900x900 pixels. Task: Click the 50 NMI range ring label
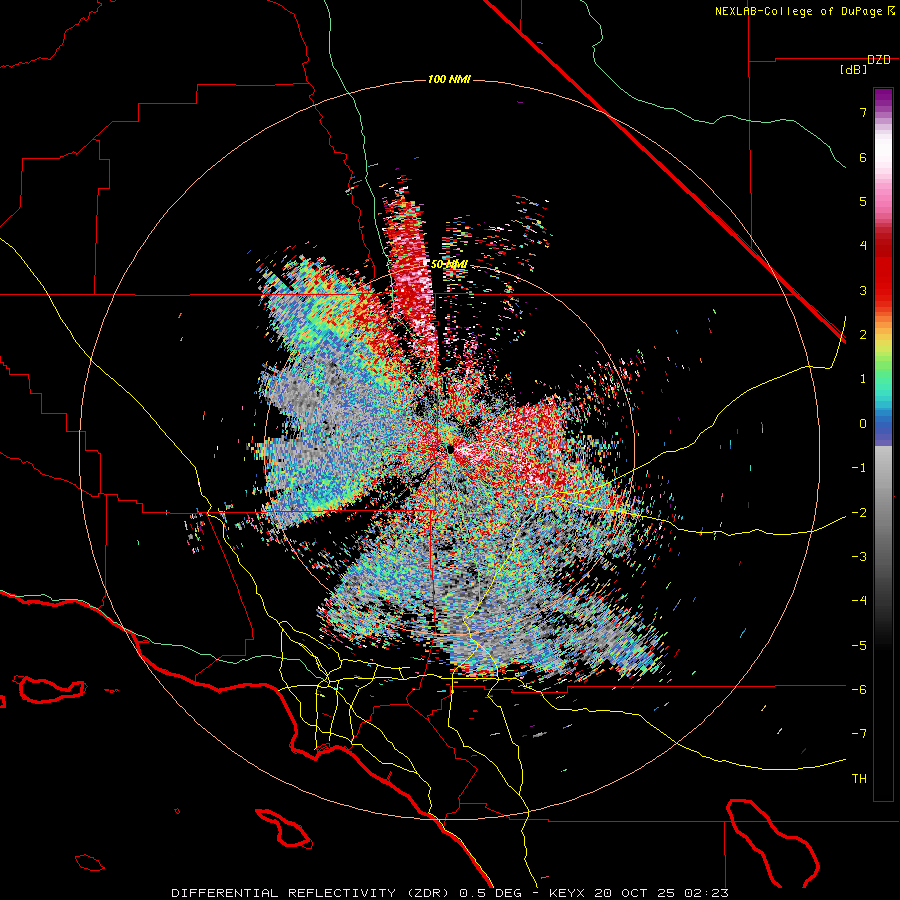coord(449,264)
